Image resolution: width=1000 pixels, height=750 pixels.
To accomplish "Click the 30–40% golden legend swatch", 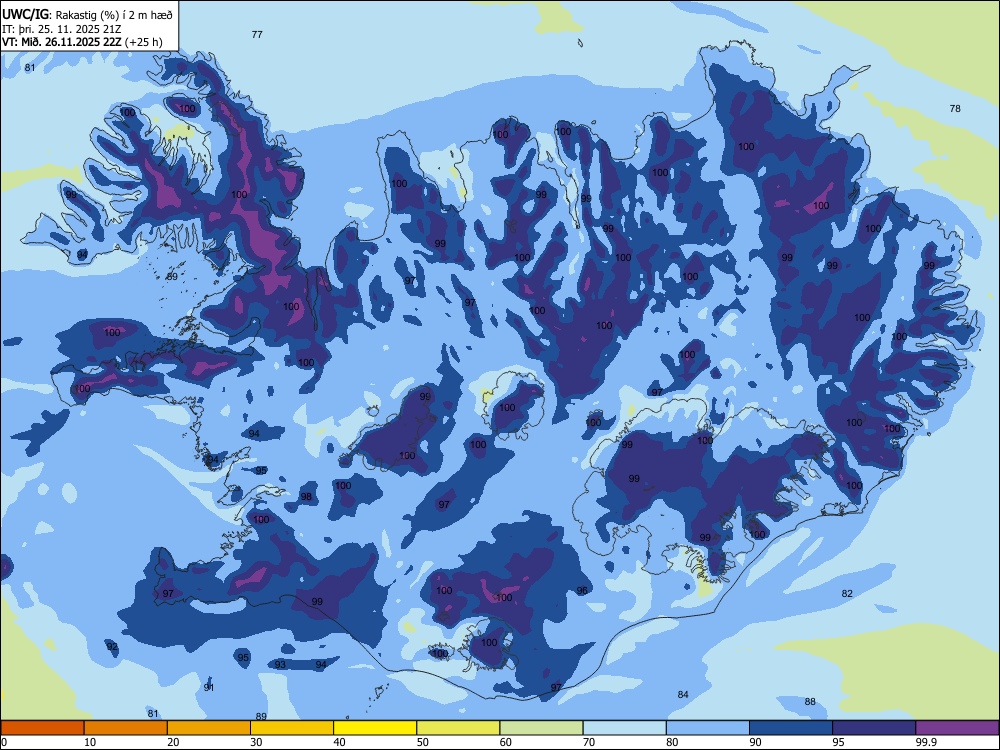I will coord(292,728).
